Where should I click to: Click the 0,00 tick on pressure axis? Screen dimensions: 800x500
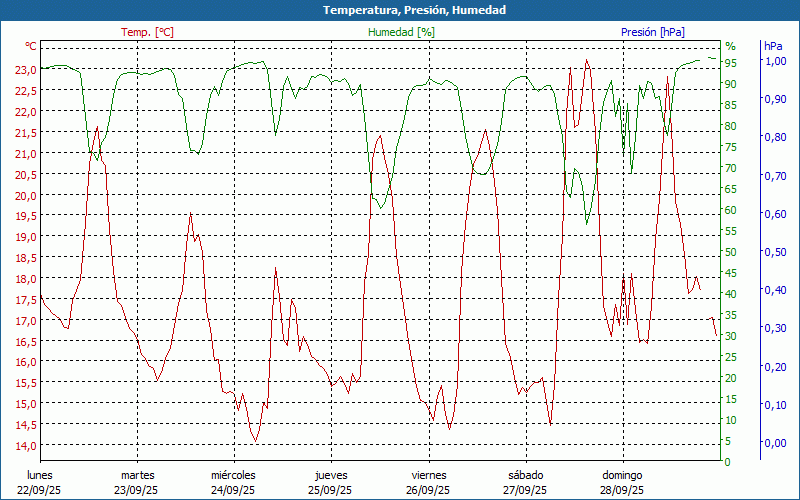(x=775, y=443)
